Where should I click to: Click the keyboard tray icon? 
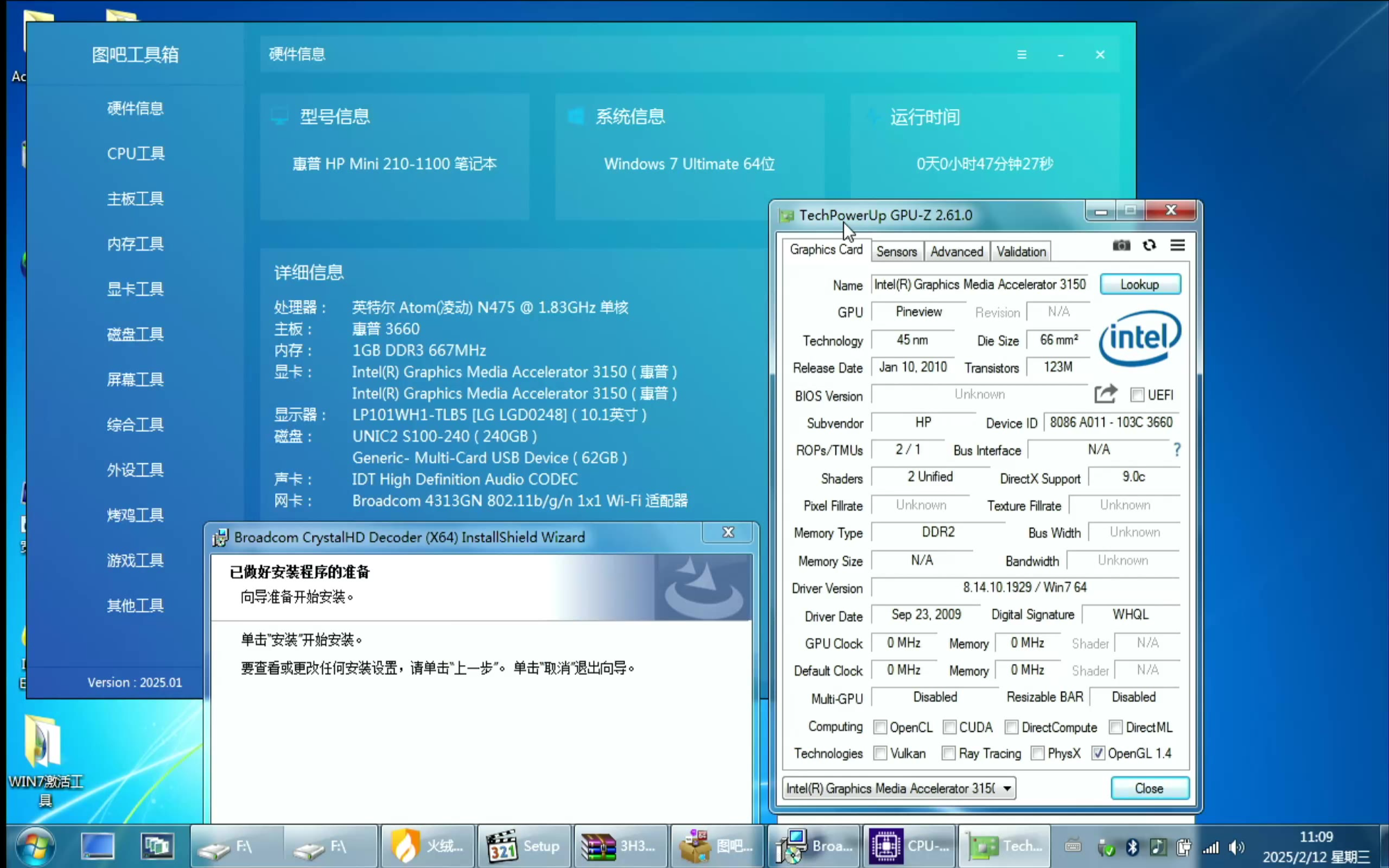[x=1073, y=846]
